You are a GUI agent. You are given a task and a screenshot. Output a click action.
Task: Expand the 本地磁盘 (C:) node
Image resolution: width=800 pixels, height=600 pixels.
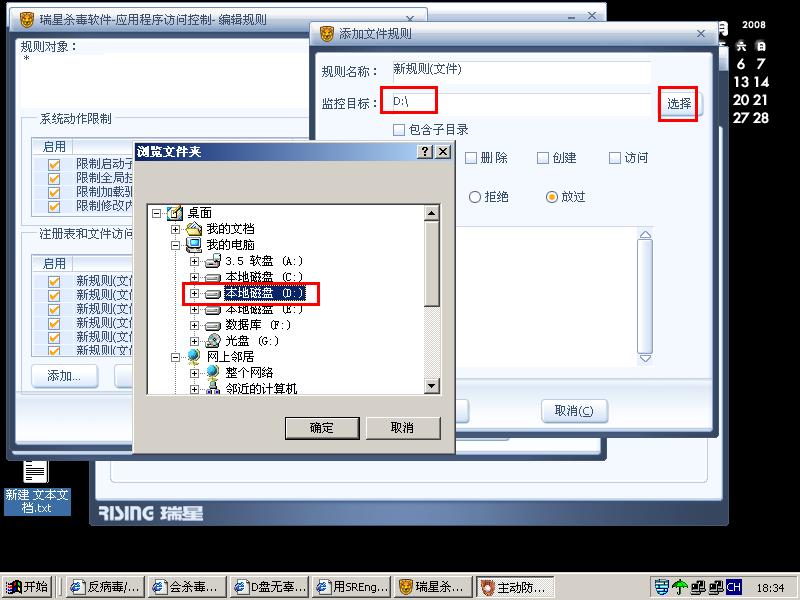(x=194, y=278)
